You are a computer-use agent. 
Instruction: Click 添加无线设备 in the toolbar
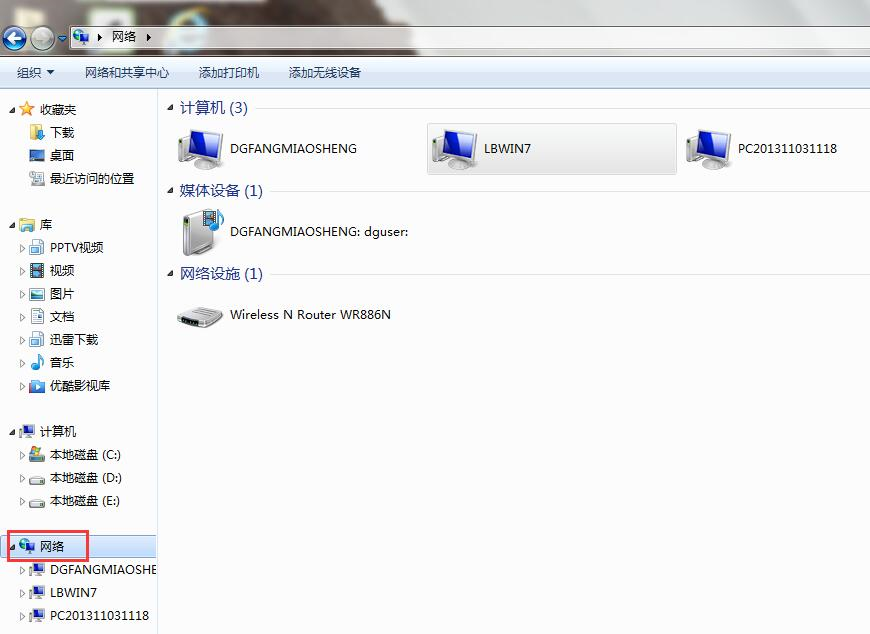(x=325, y=73)
